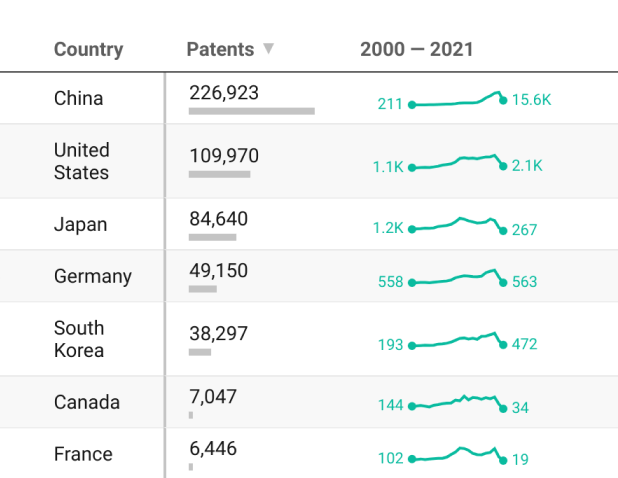
Task: Click France's sparkline trend chart
Action: point(457,455)
